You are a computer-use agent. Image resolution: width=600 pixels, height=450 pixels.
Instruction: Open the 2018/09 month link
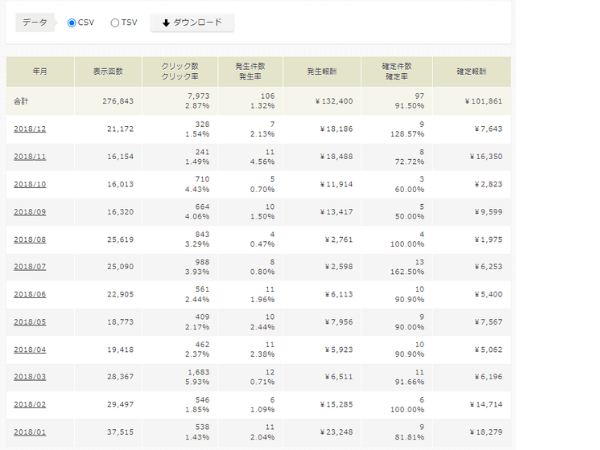click(x=29, y=213)
